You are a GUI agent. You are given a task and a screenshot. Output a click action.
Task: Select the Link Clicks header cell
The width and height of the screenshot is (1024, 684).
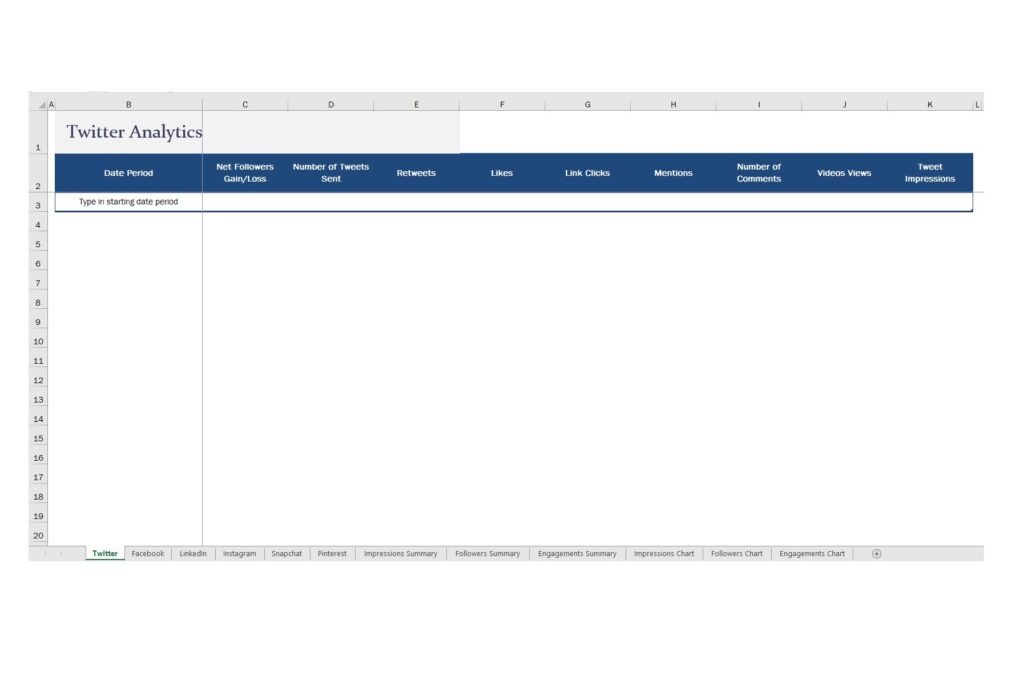587,173
